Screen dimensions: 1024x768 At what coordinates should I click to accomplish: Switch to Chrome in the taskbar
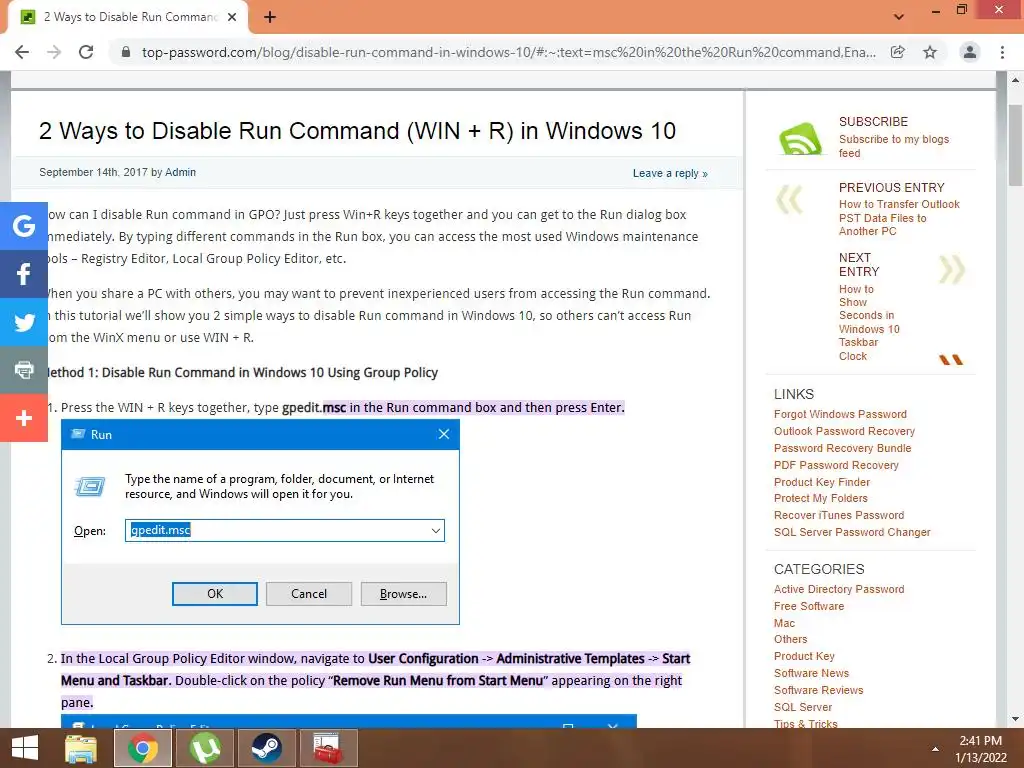tap(142, 748)
